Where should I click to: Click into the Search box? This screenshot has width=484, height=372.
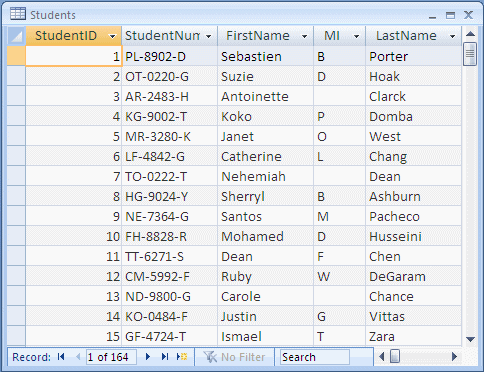(x=315, y=357)
